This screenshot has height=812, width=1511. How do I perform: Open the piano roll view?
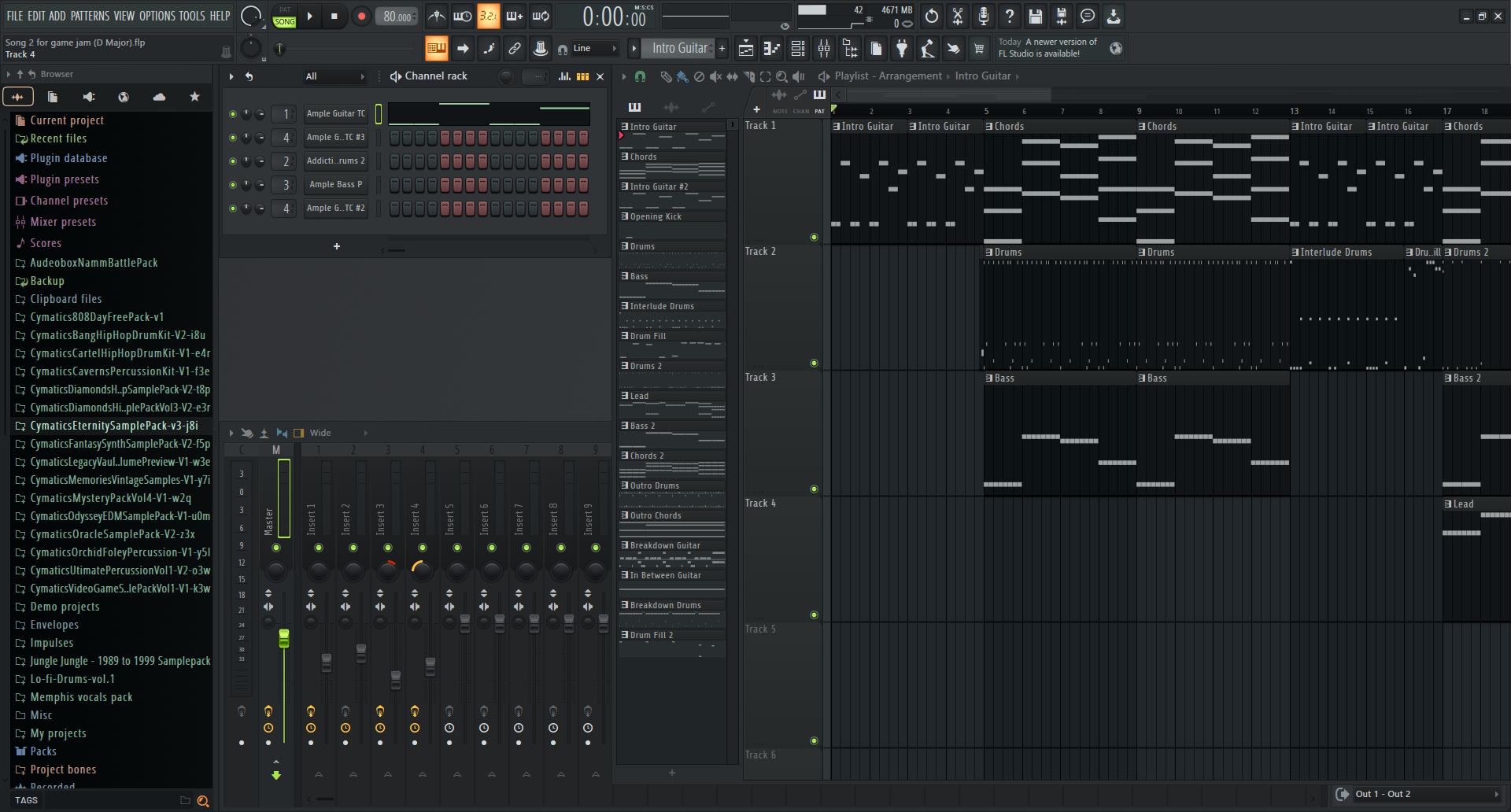point(771,49)
